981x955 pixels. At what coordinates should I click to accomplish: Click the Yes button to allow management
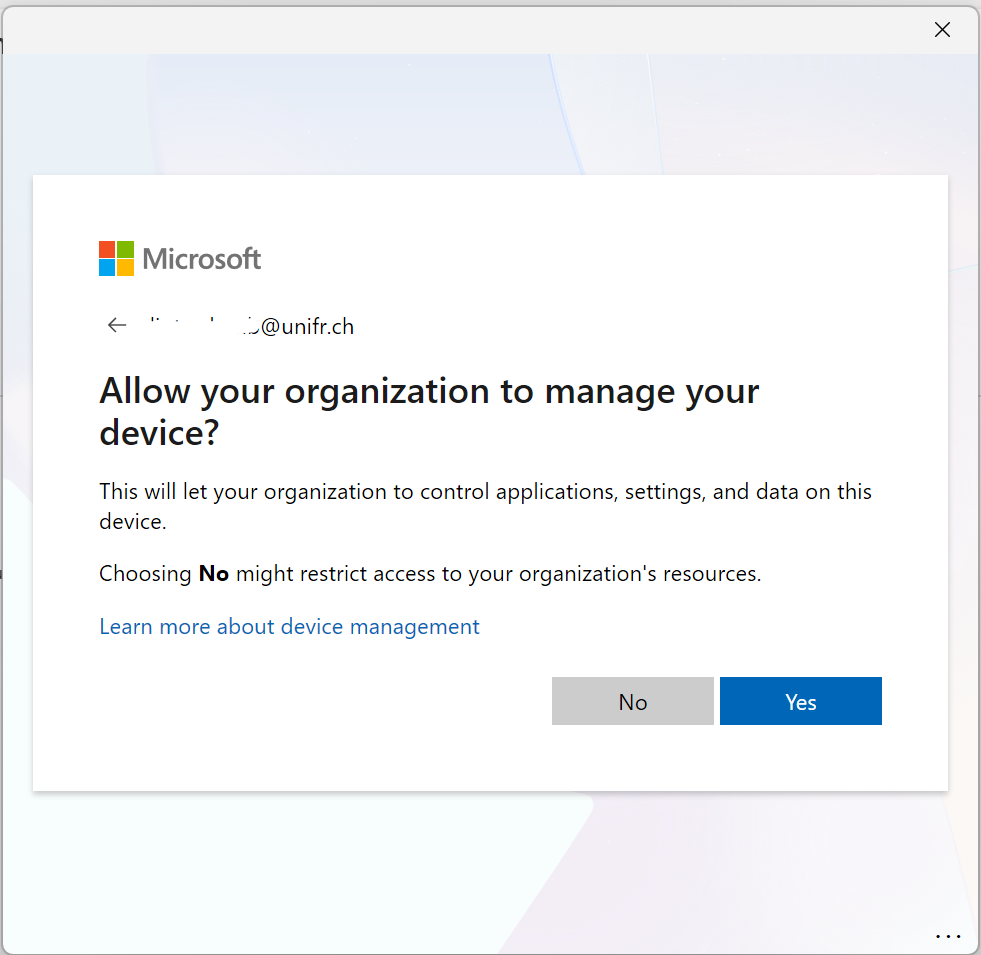pyautogui.click(x=800, y=701)
